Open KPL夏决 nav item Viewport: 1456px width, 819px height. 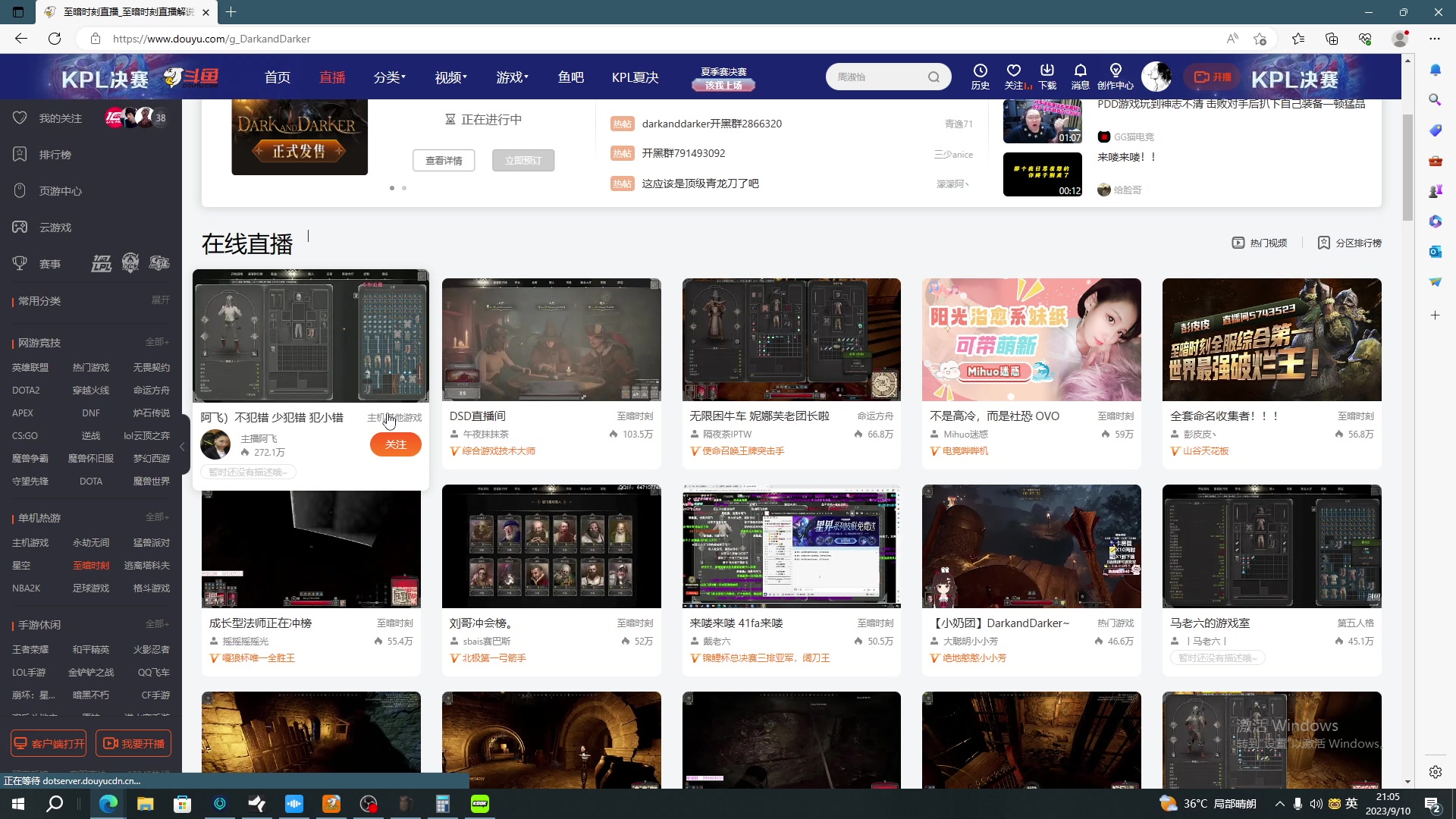635,77
